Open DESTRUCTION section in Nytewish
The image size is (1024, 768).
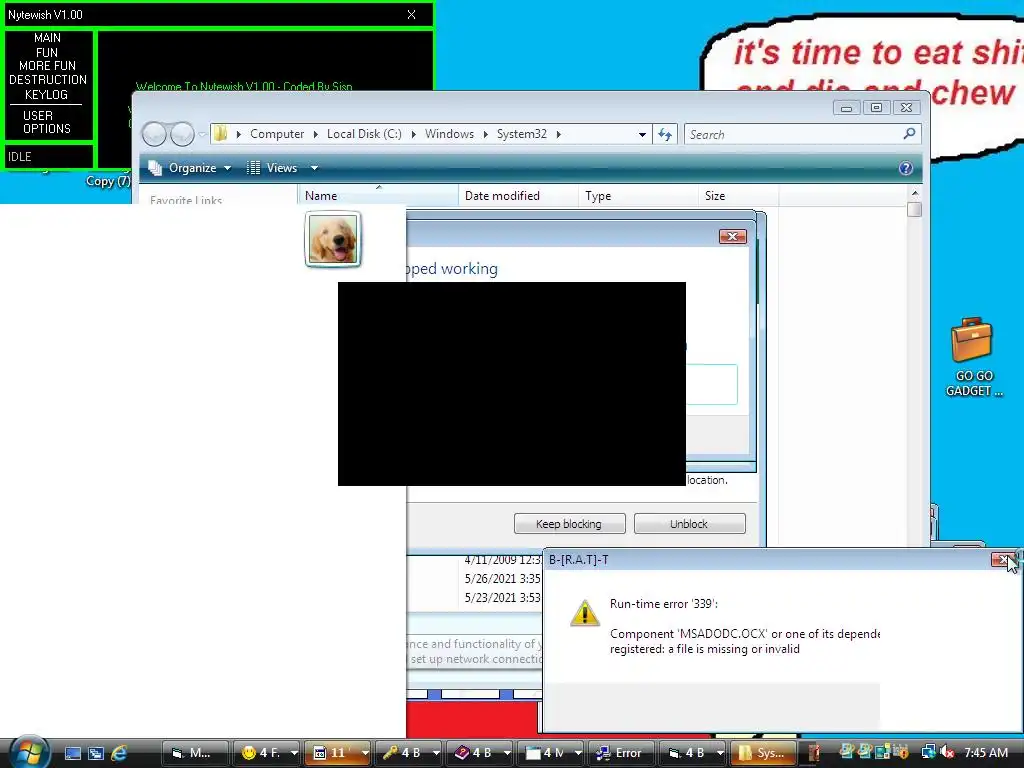tap(48, 80)
